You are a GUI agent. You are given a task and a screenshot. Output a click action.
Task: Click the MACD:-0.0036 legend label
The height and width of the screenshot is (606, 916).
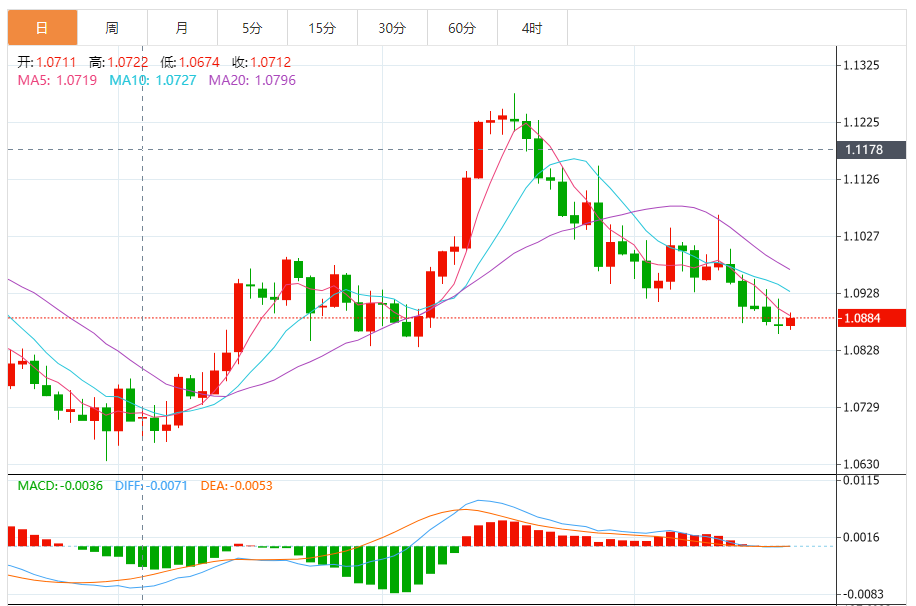tap(60, 486)
